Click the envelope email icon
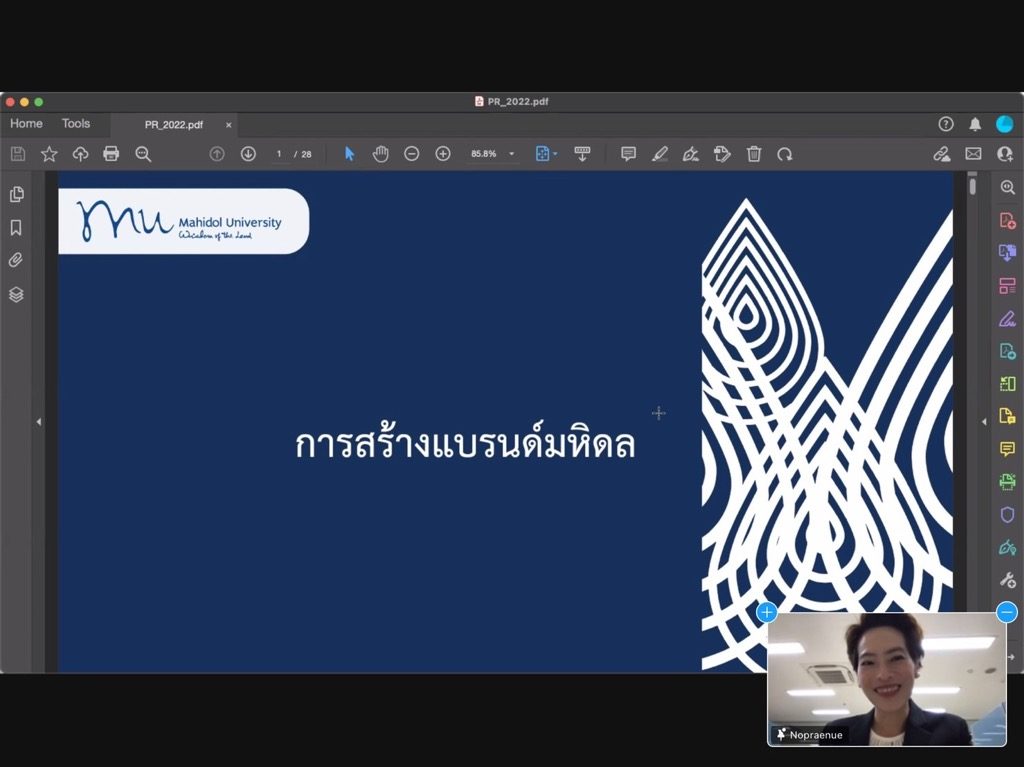Viewport: 1024px width, 767px height. click(973, 154)
